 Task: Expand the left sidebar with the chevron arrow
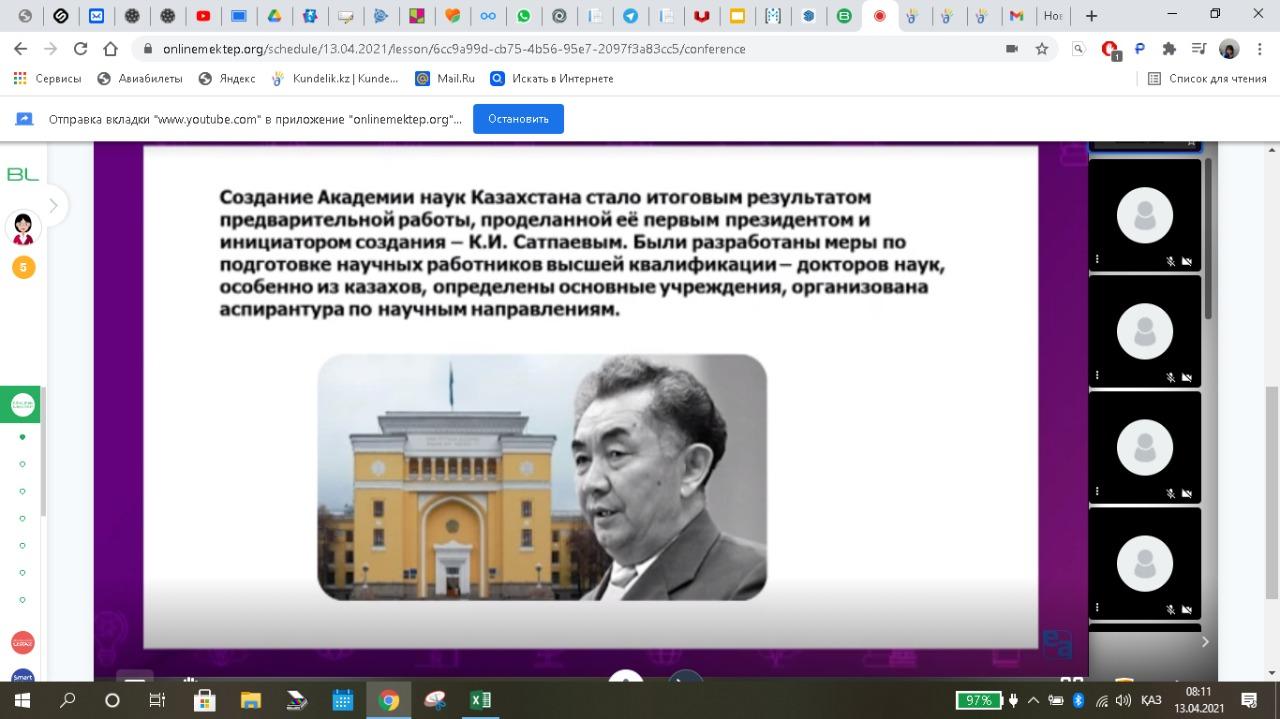(x=53, y=206)
